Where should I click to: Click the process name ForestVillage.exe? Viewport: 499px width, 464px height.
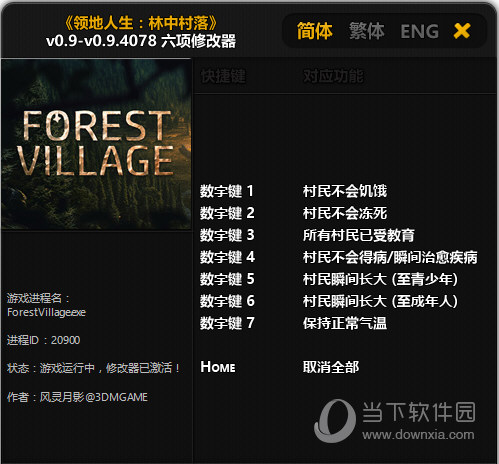(46, 312)
